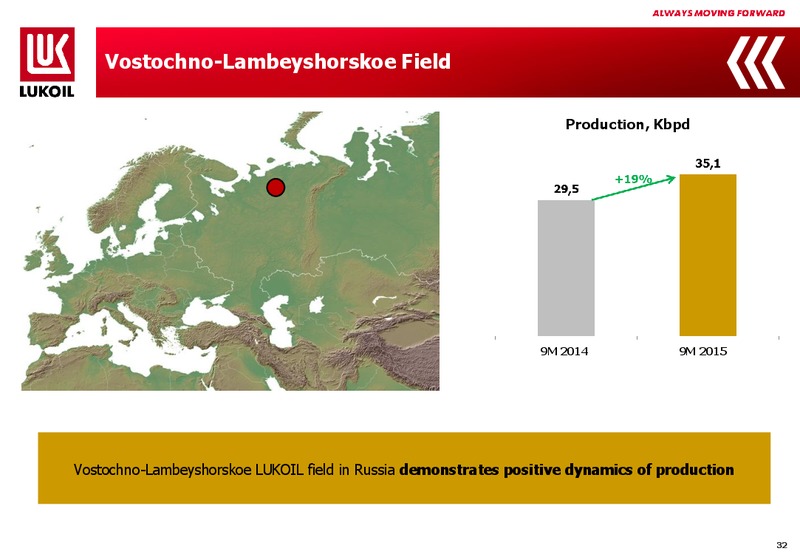Click the 35,1 value label
The width and height of the screenshot is (800, 554).
pos(708,164)
